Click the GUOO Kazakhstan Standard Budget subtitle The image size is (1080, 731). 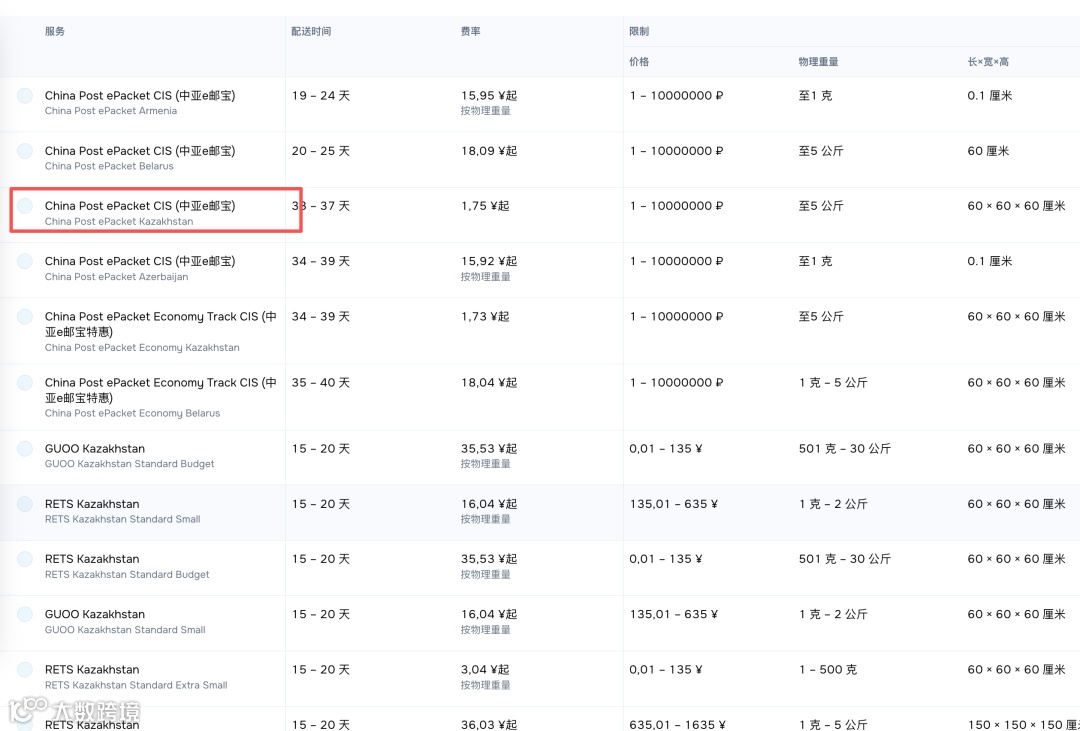(129, 464)
